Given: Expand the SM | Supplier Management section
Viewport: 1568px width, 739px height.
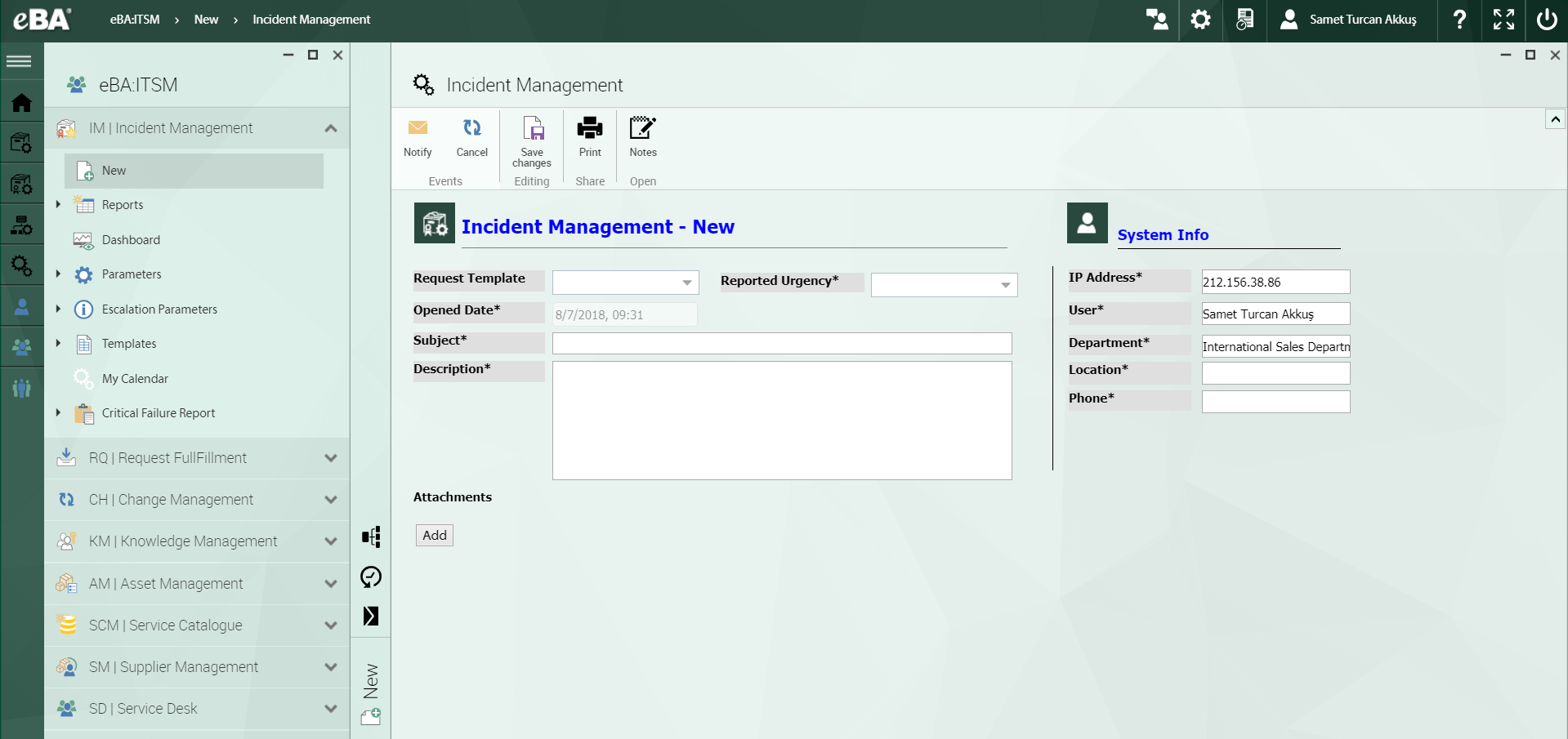Looking at the screenshot, I should (x=331, y=667).
